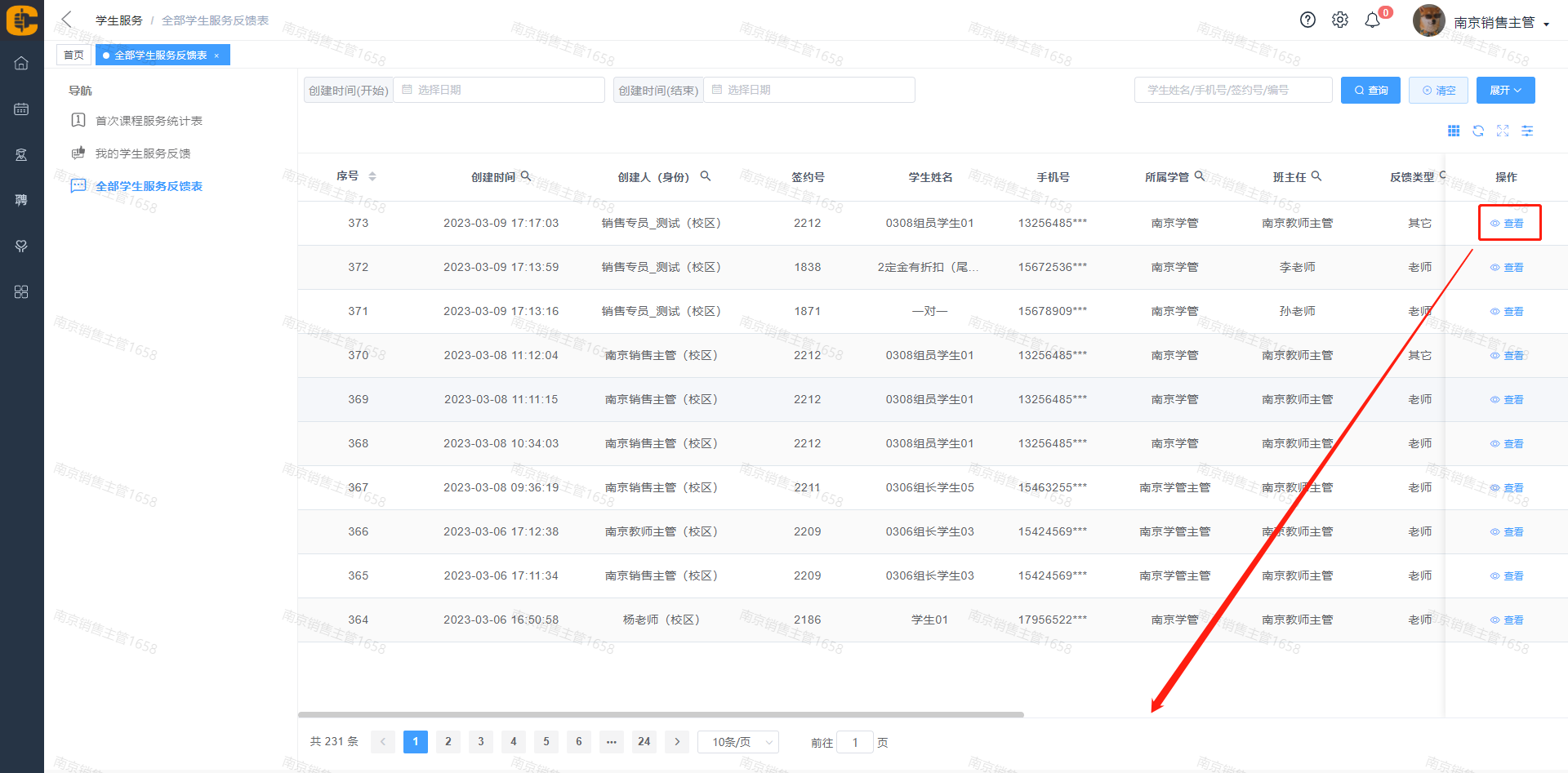Switch grid view icon above table

coord(1454,131)
